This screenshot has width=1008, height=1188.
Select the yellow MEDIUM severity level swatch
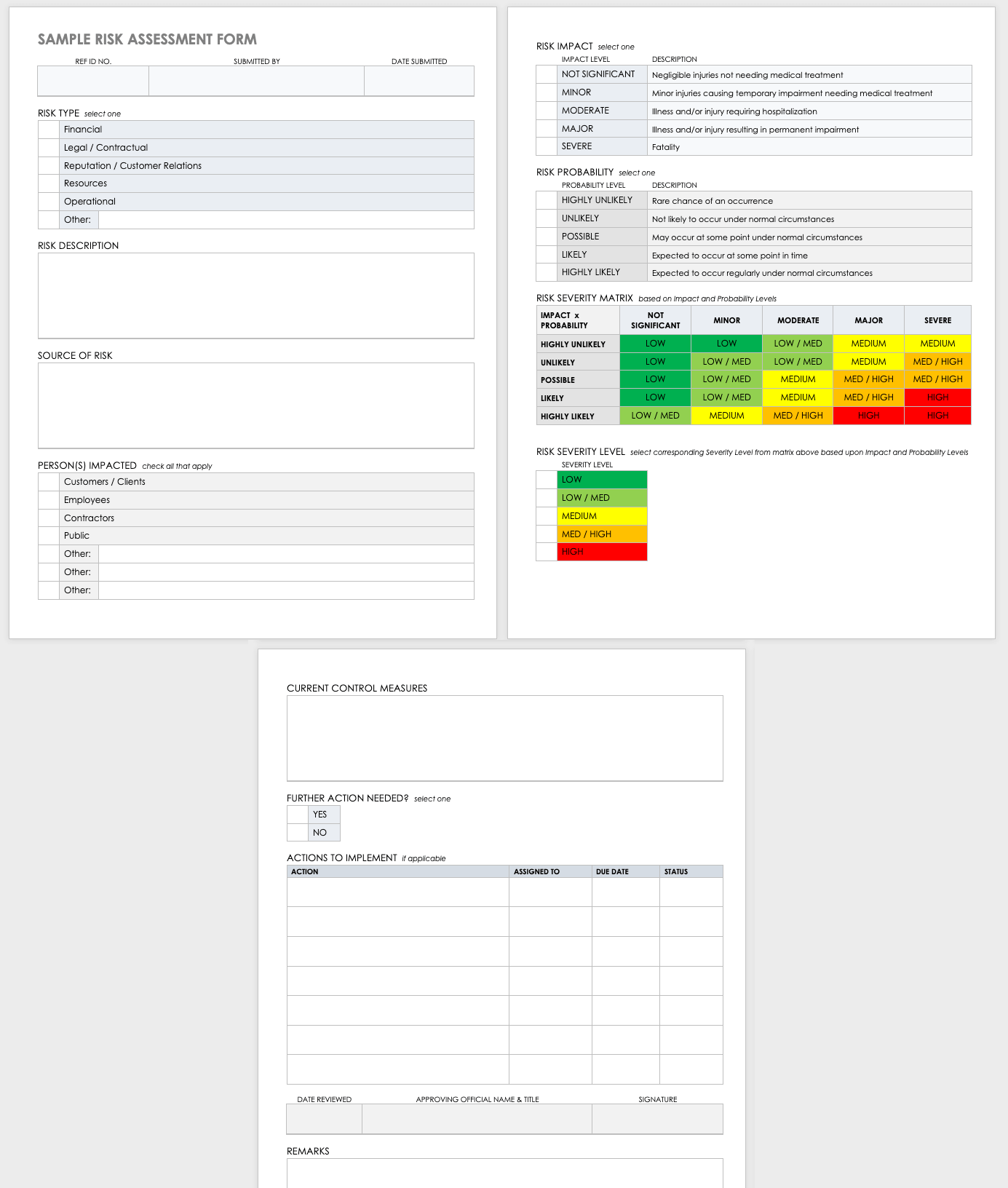(x=602, y=516)
